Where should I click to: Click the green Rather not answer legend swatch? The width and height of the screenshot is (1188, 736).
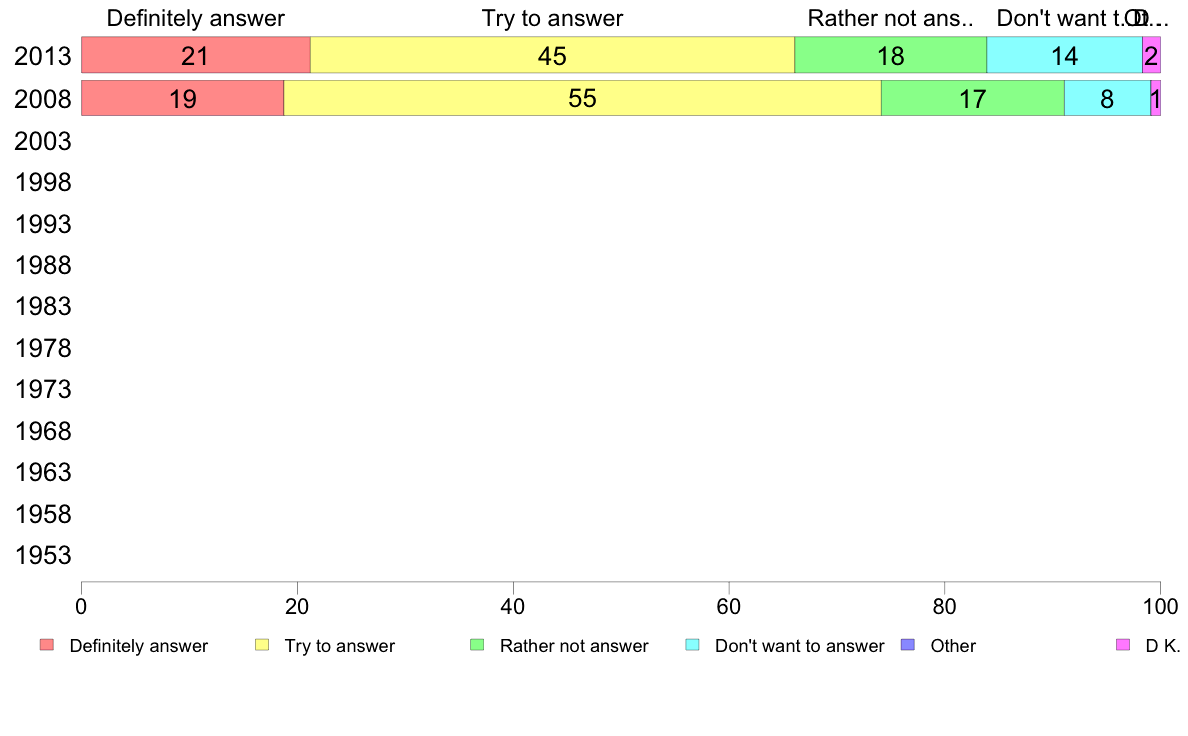[477, 645]
